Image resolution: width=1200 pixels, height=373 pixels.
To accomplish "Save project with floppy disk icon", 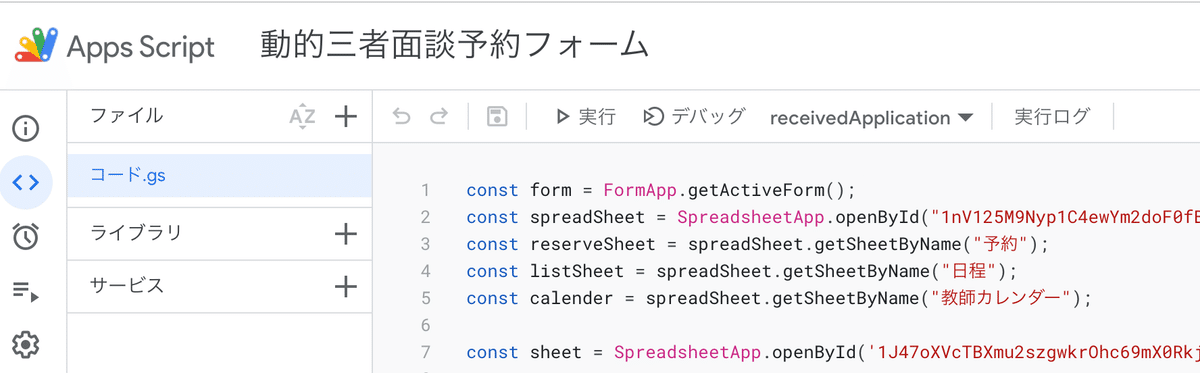I will point(496,117).
